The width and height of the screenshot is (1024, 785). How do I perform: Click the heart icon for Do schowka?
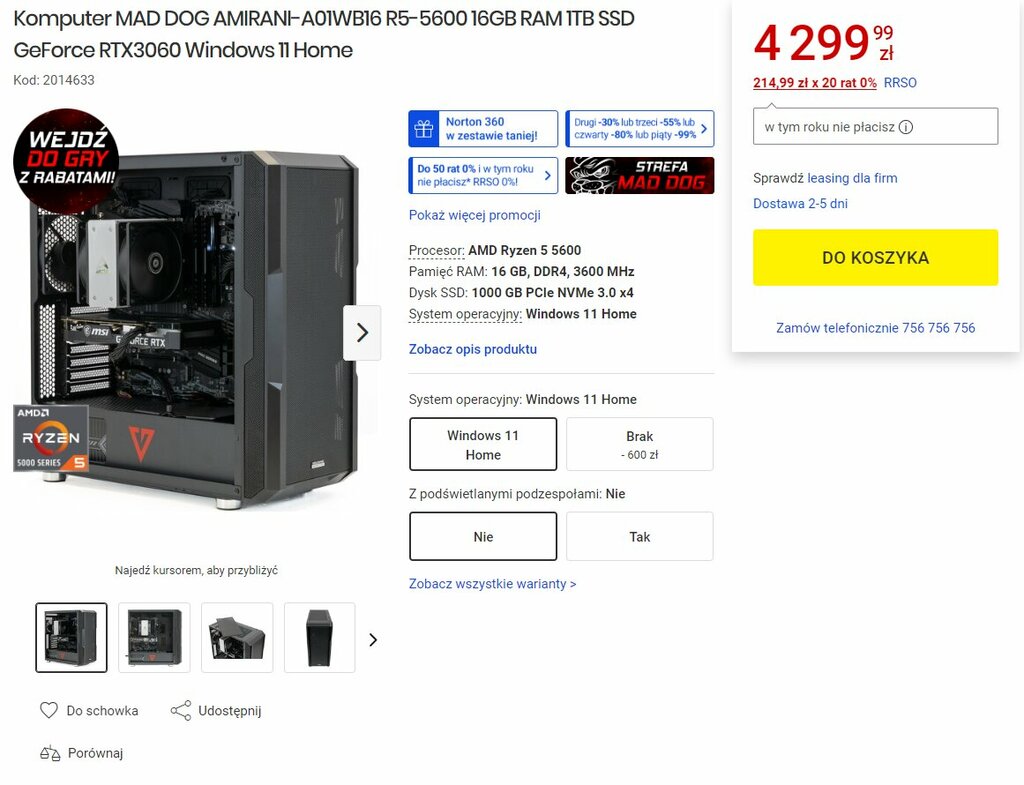pos(49,710)
